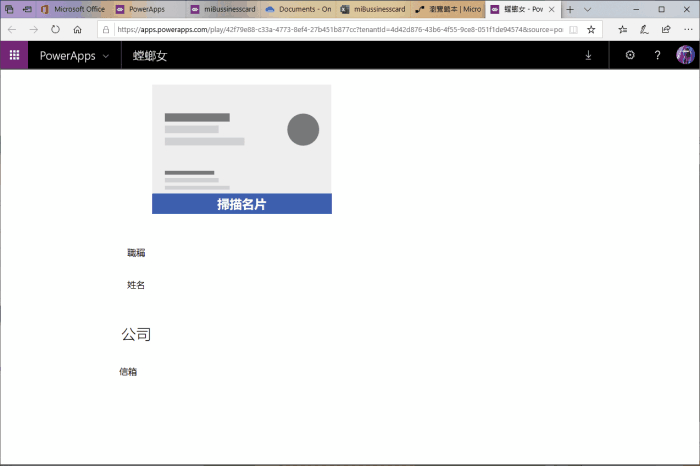Image resolution: width=700 pixels, height=466 pixels.
Task: Select the 姓名 label text
Action: [x=136, y=285]
